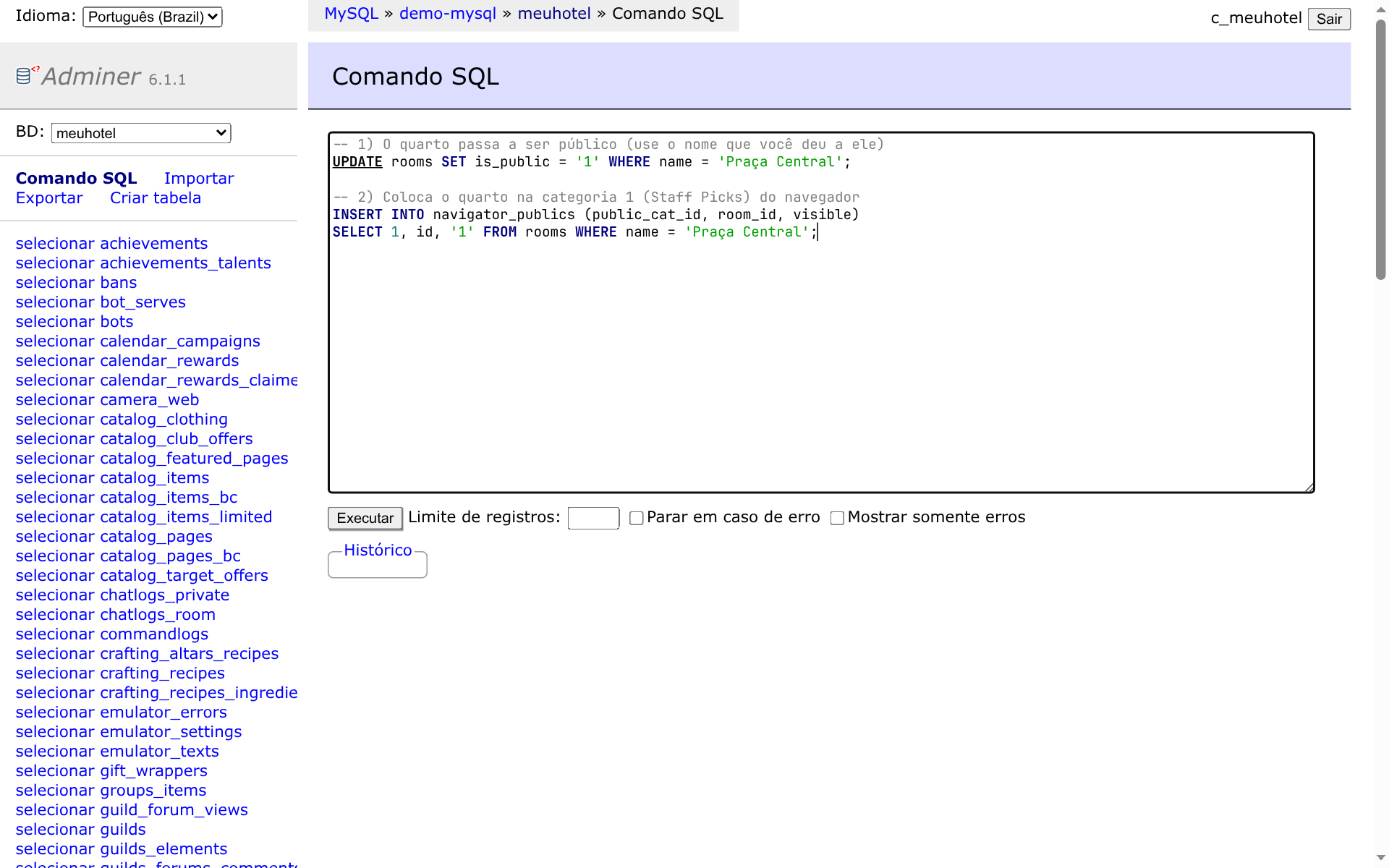Screen dimensions: 1389x868
Task: Open the BD database selector
Action: (x=141, y=133)
